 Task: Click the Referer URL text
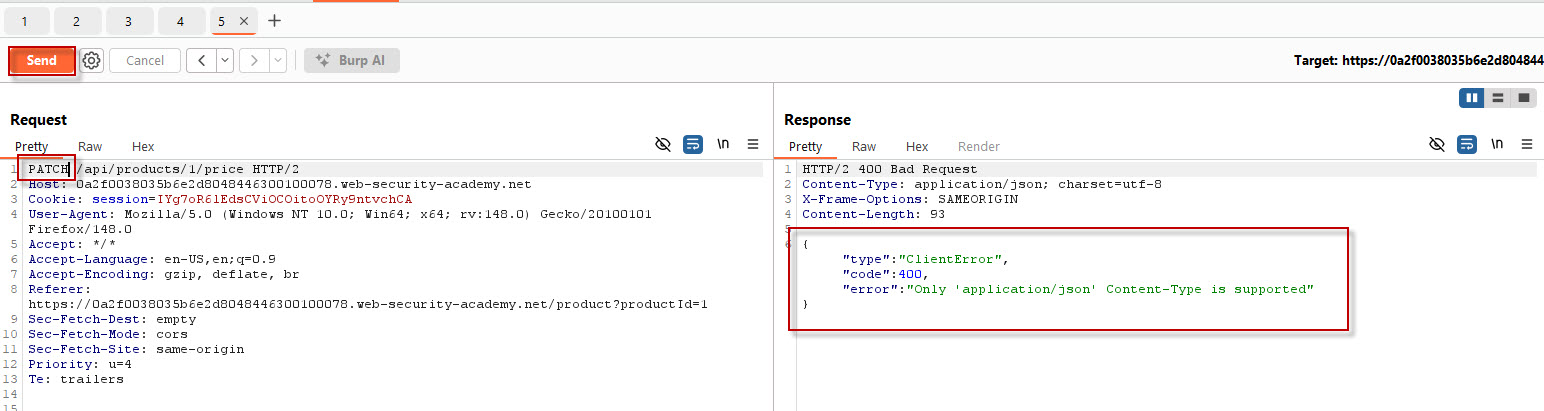pyautogui.click(x=368, y=304)
